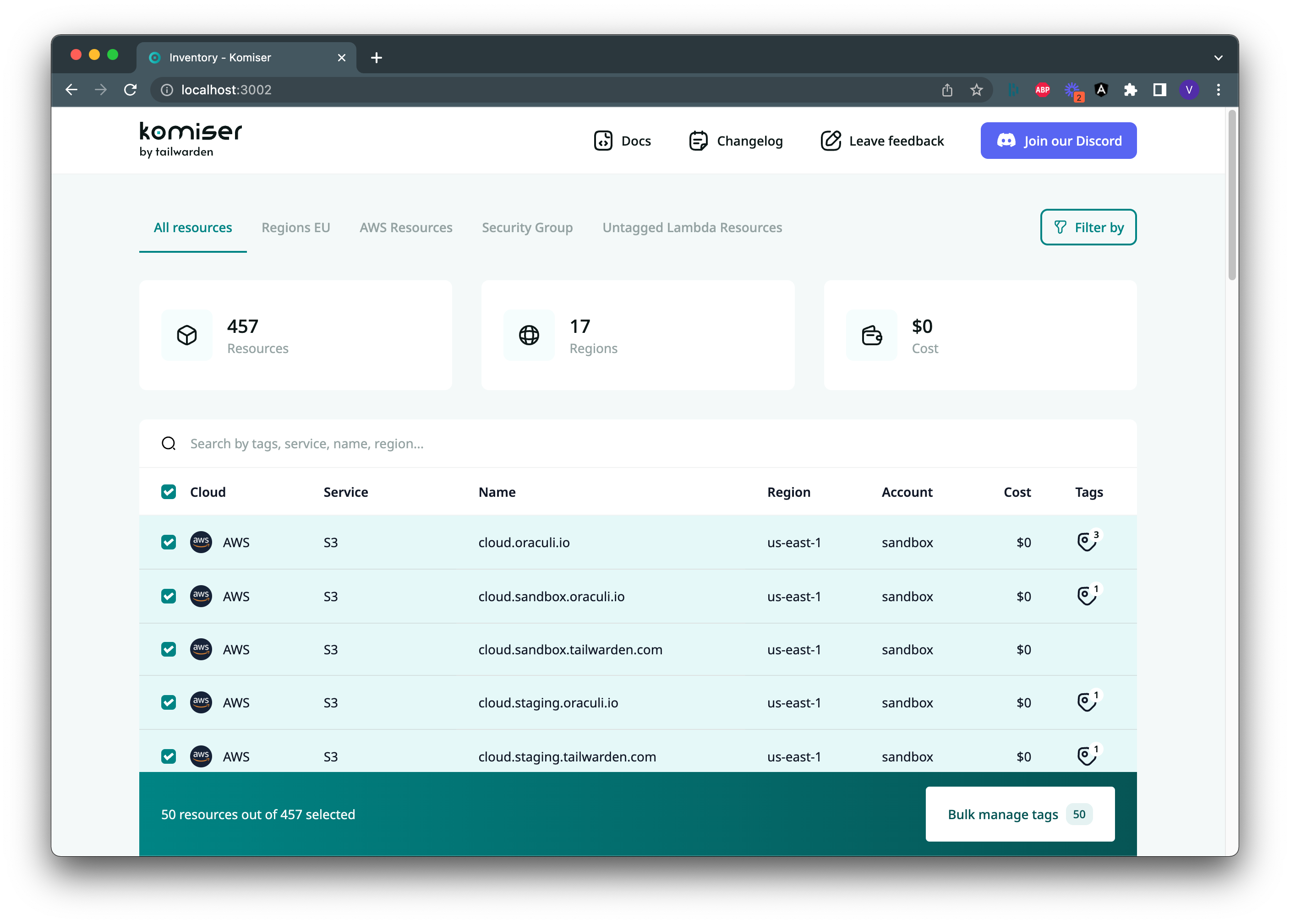Click the komiser logo
This screenshot has height=924, width=1290.
coord(191,140)
